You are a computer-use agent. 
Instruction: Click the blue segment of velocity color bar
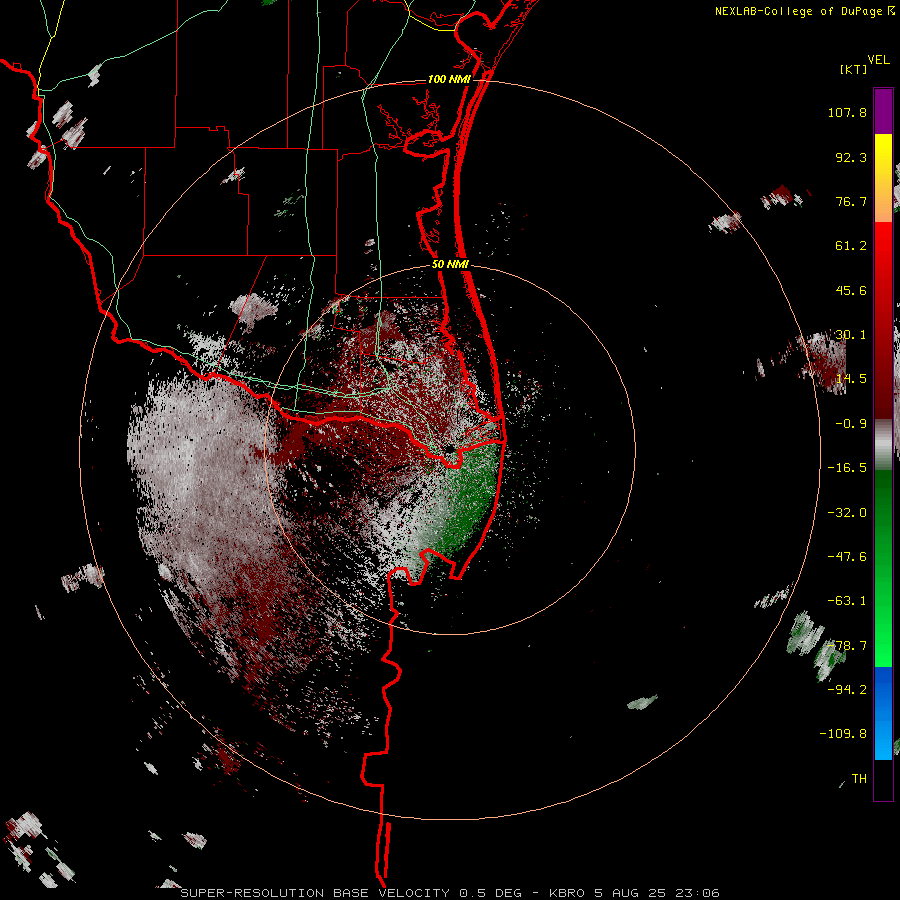[x=883, y=713]
